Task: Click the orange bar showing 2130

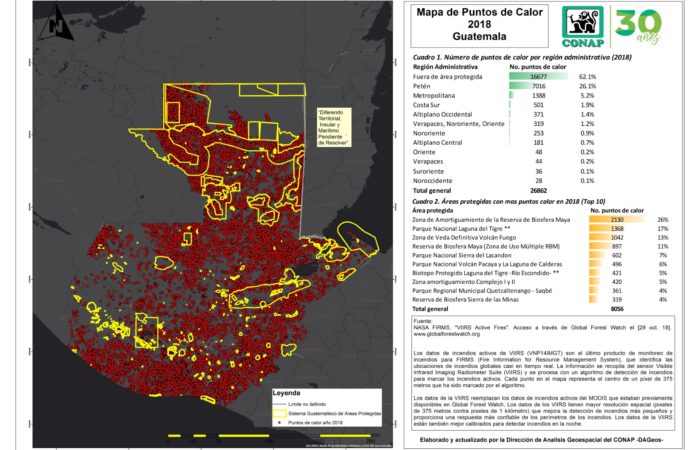Action: coord(617,220)
